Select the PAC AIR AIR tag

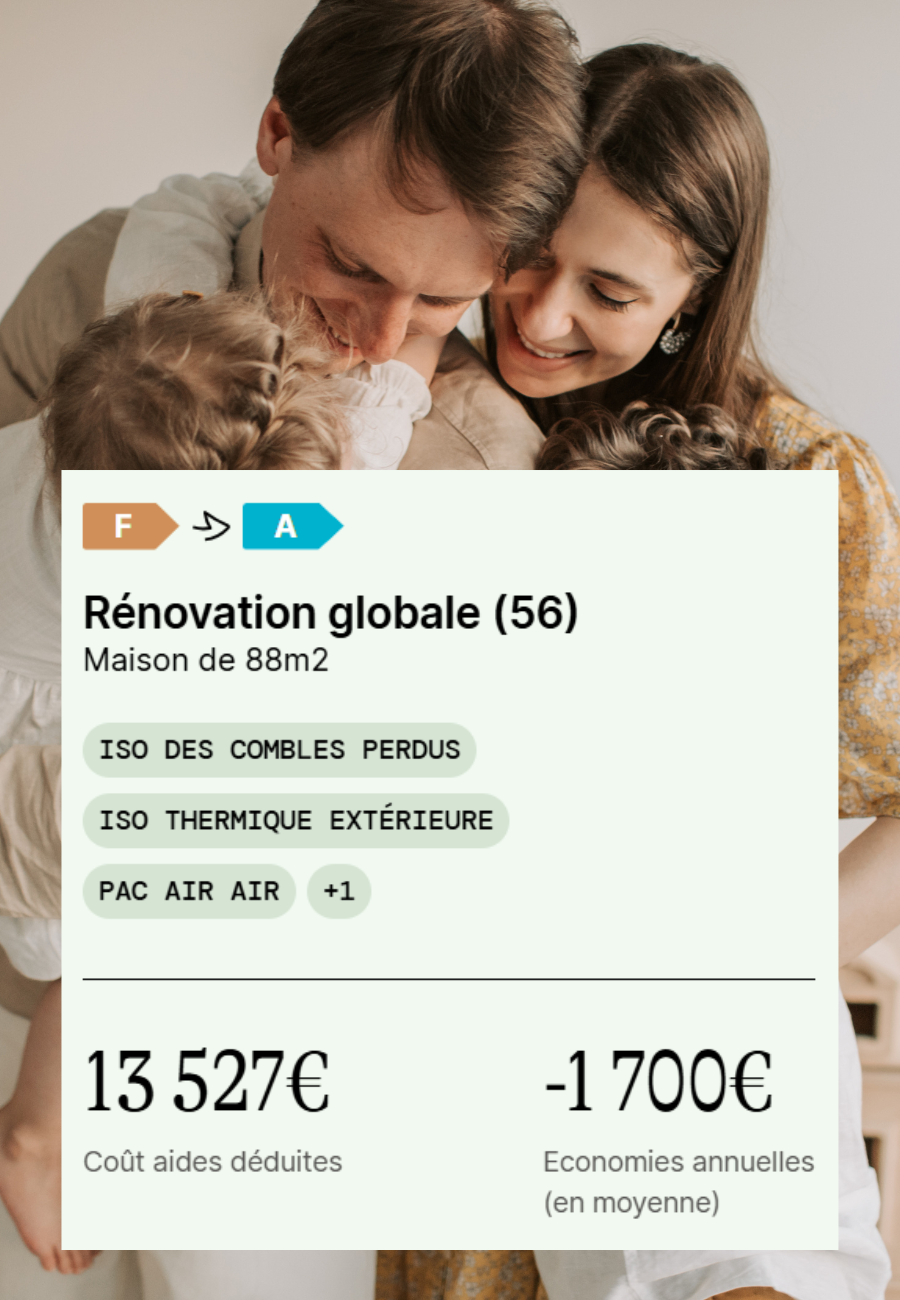pos(189,891)
